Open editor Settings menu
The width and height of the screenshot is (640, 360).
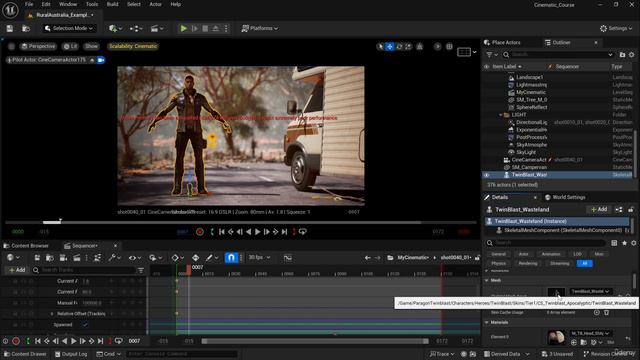click(616, 28)
